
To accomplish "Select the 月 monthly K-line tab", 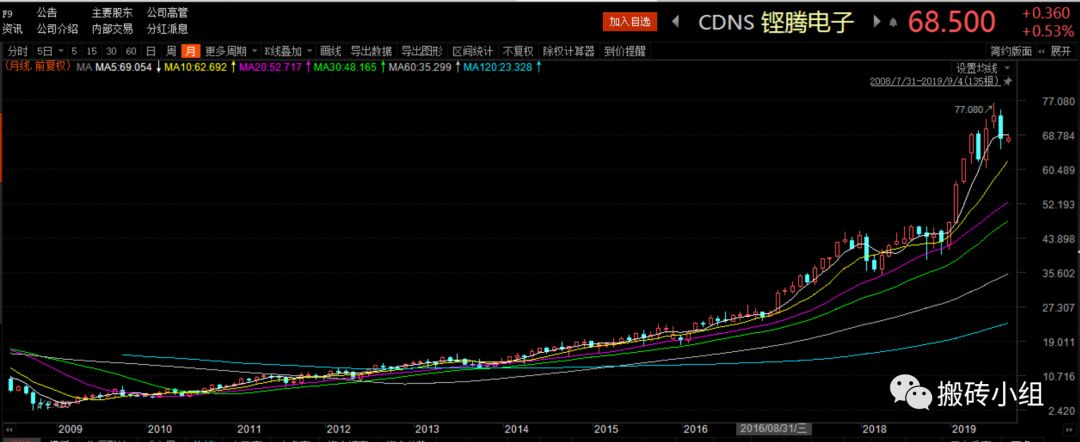I will [191, 51].
